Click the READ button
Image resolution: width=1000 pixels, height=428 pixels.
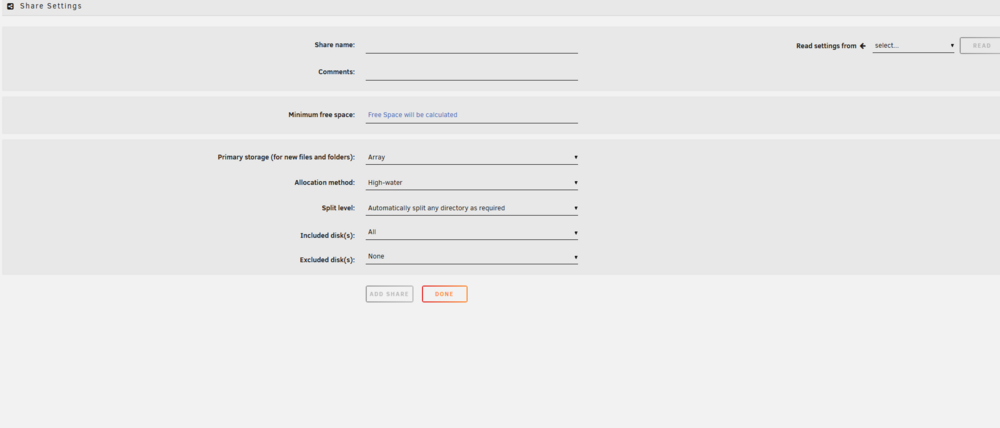pyautogui.click(x=982, y=46)
